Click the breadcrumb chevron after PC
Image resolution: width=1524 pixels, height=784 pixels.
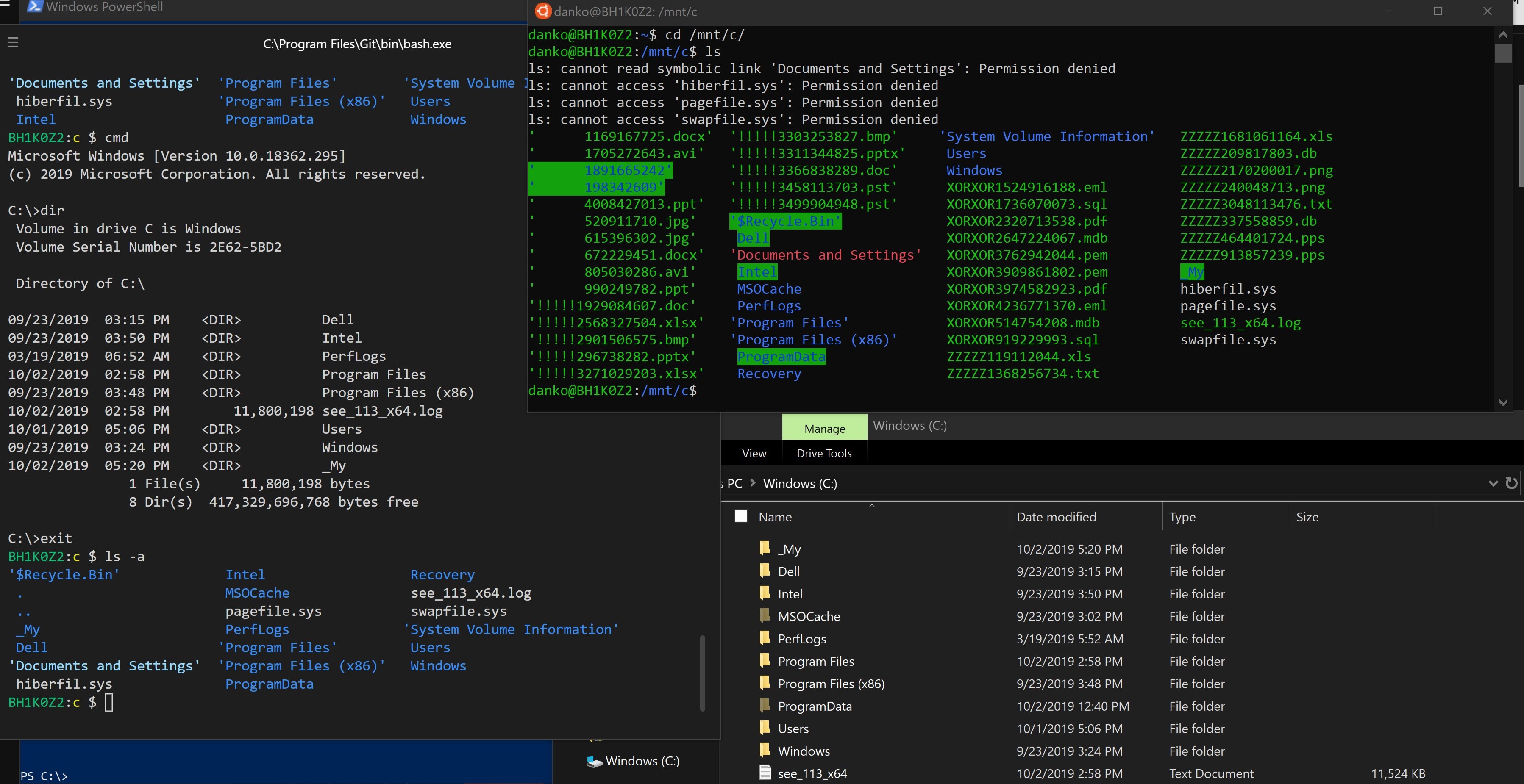(x=753, y=483)
